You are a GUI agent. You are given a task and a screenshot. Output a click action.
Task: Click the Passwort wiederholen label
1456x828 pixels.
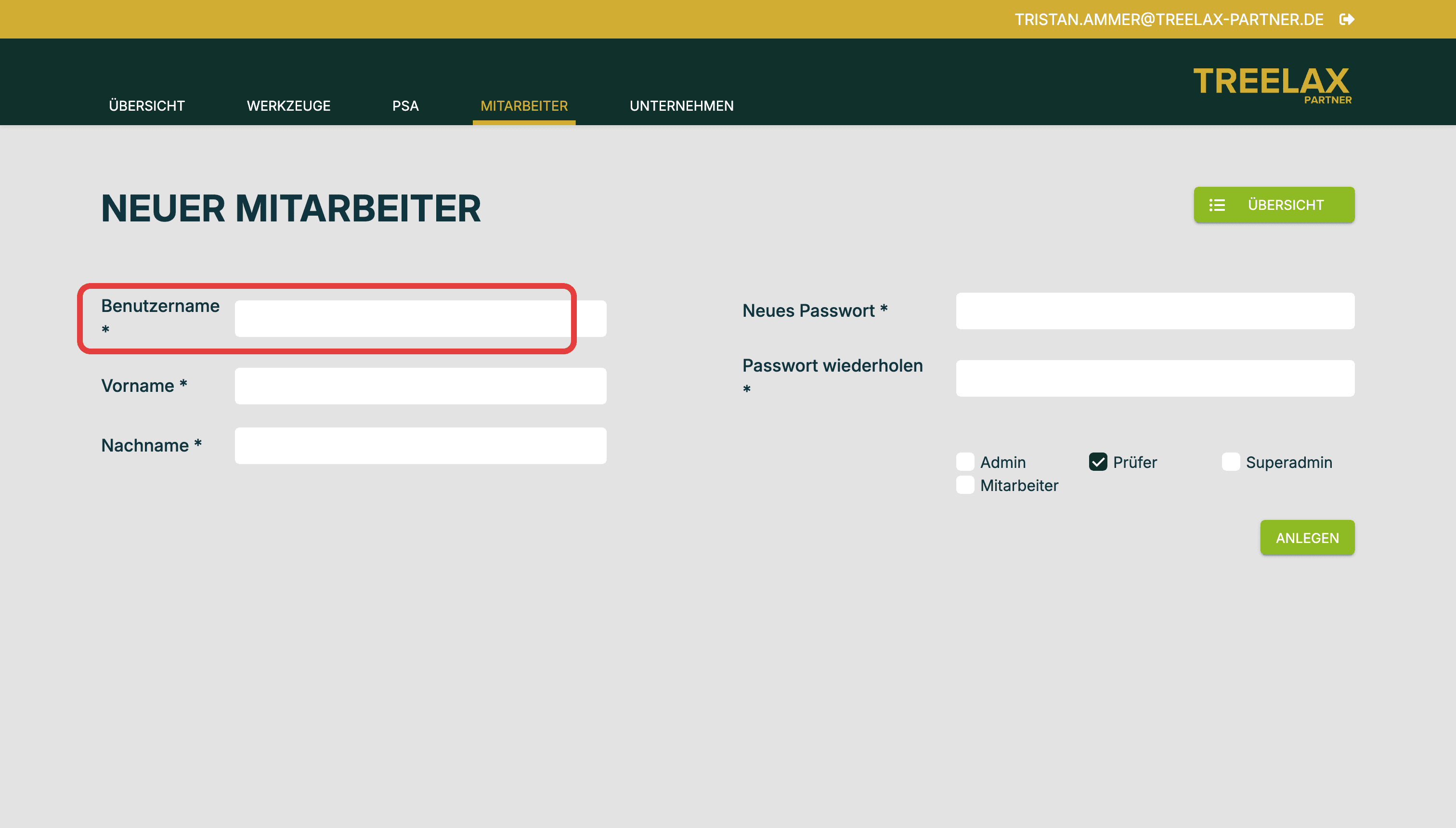832,376
